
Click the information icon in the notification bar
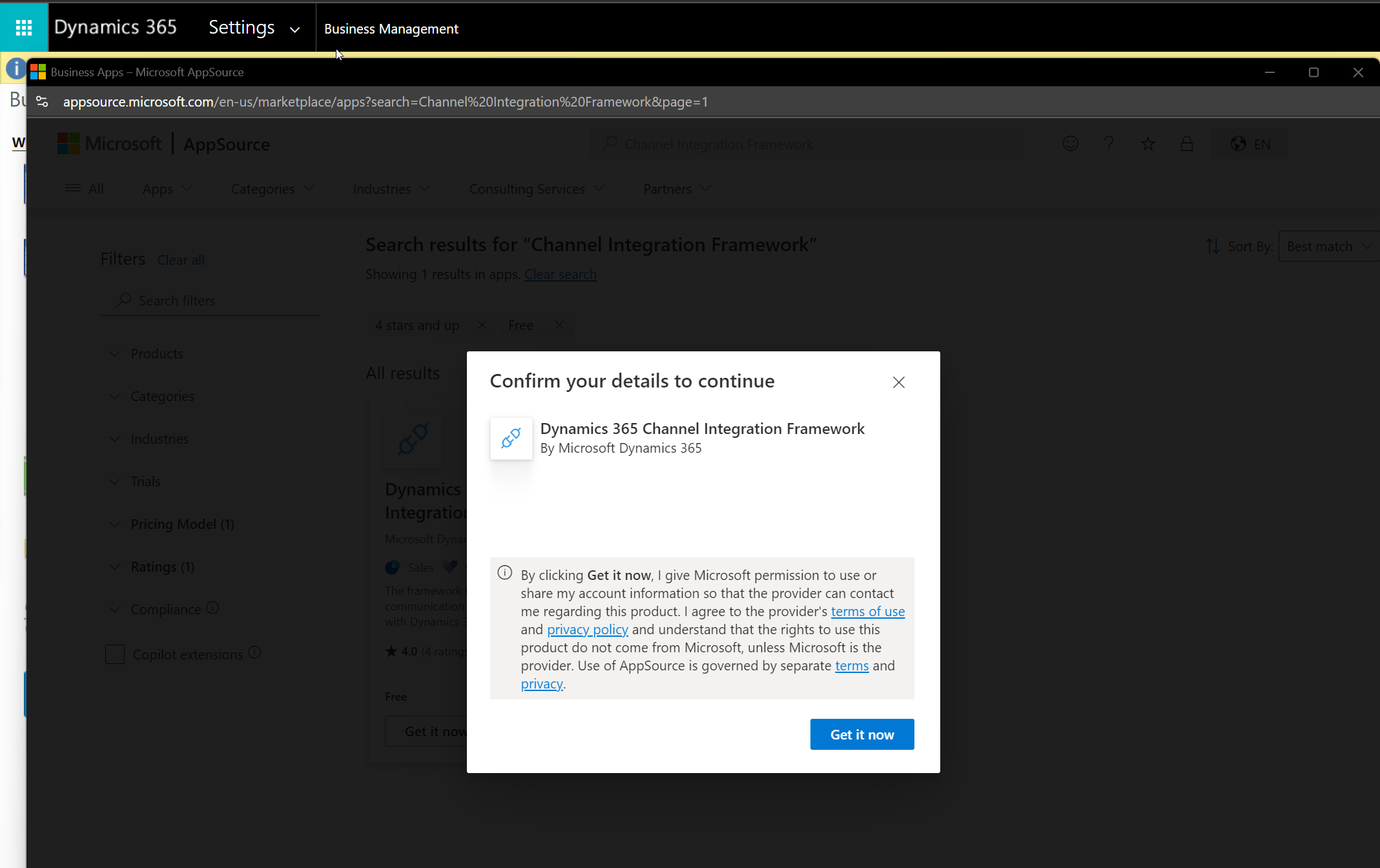pyautogui.click(x=16, y=68)
